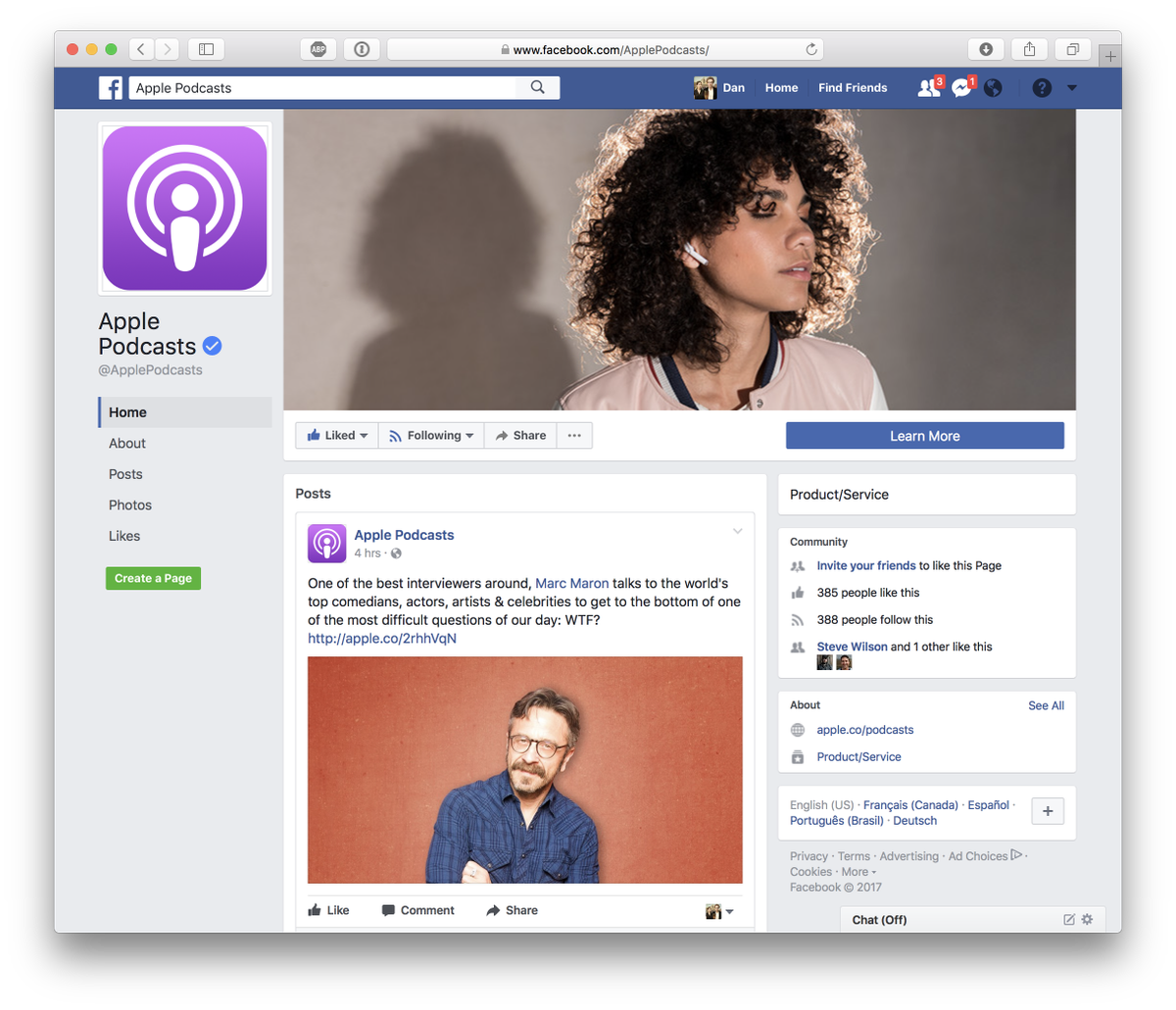Click Apple Podcasts post author avatar
The image size is (1176, 1010).
point(327,544)
